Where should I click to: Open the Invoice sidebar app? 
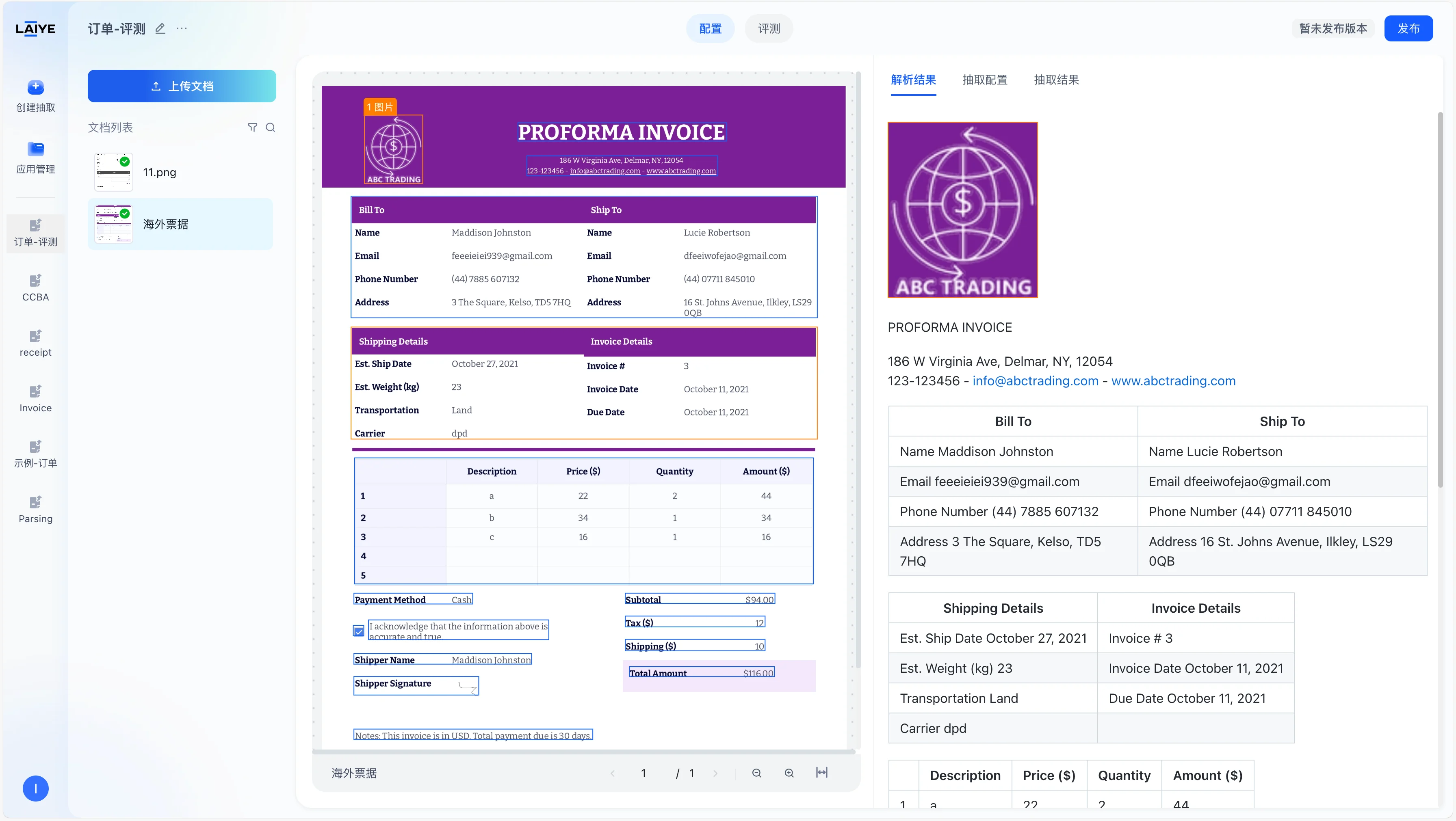click(x=36, y=399)
